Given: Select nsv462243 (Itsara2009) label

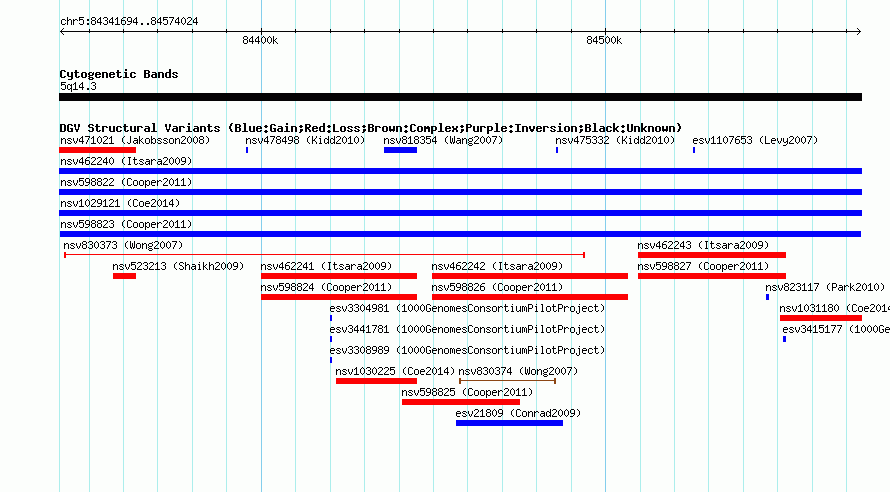Looking at the screenshot, I should click(x=703, y=245).
